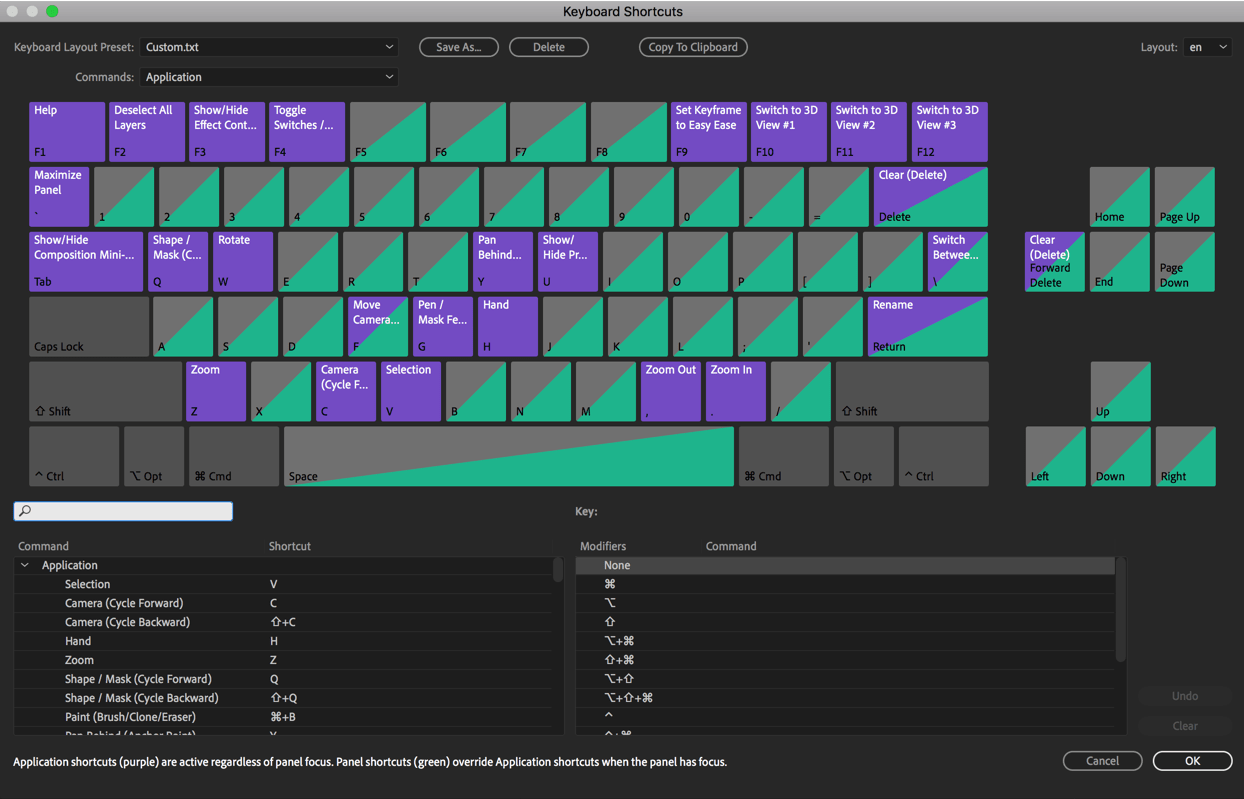Screen dimensions: 1244x799
Task: Select Camera (Cycle Forward) command row
Action: (x=124, y=603)
